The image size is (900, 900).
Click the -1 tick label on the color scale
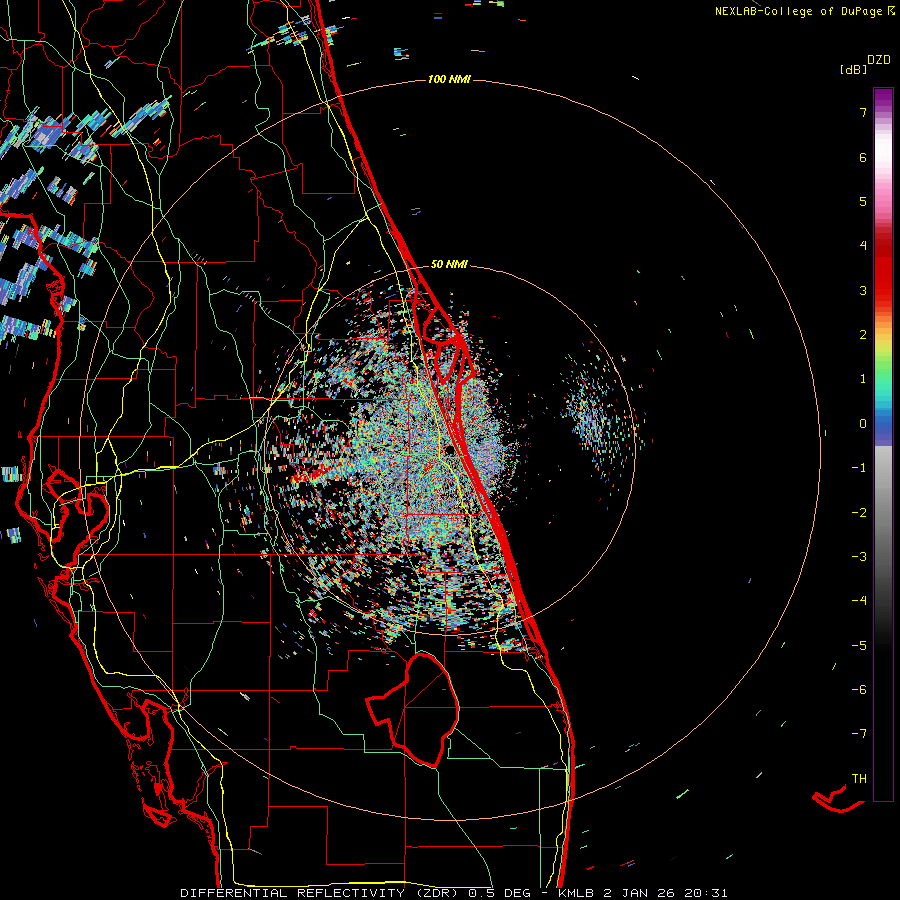859,468
